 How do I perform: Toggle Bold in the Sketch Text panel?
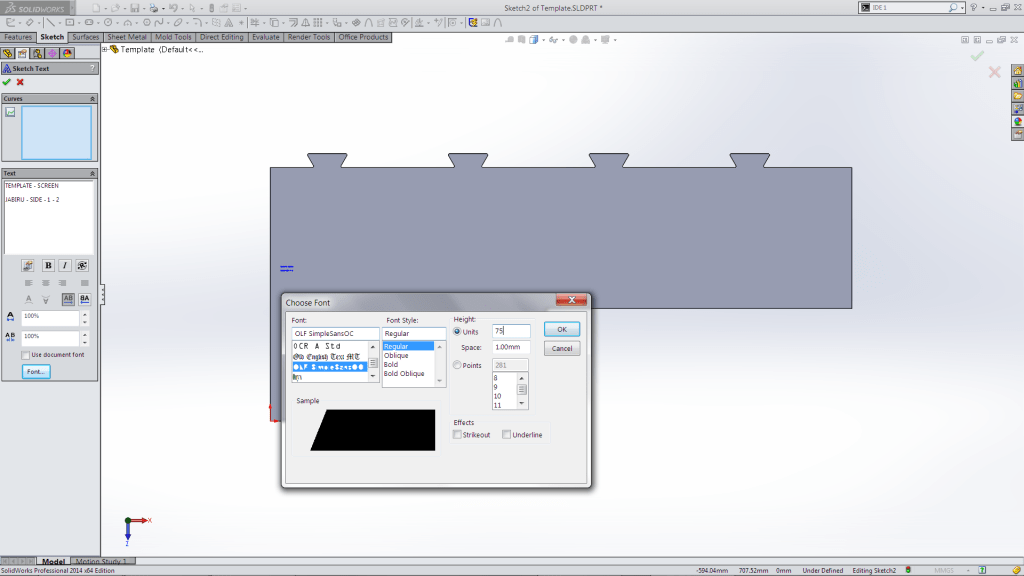click(47, 265)
